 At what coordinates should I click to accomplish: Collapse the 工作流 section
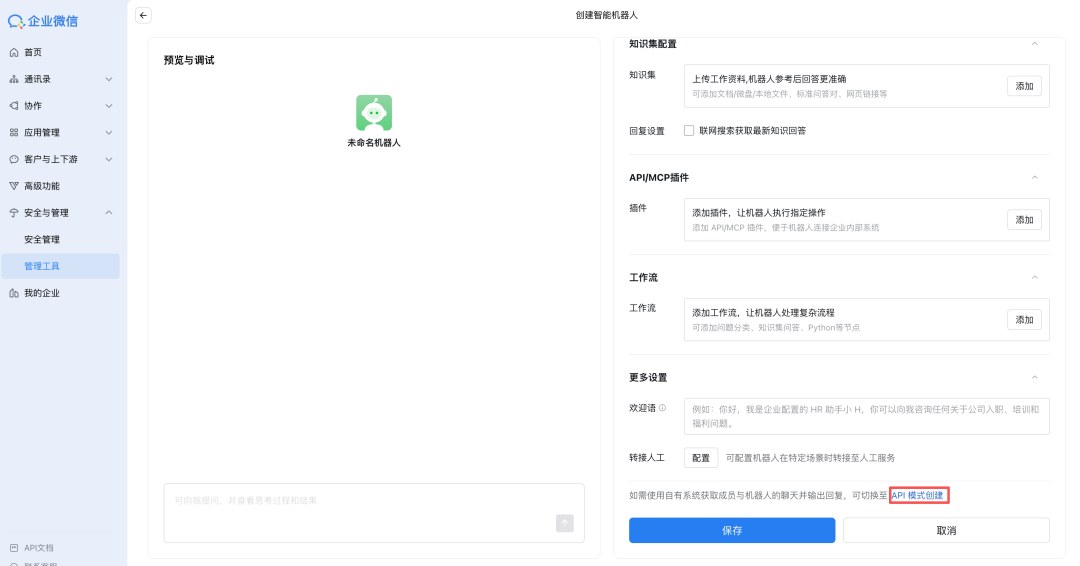tap(1035, 277)
